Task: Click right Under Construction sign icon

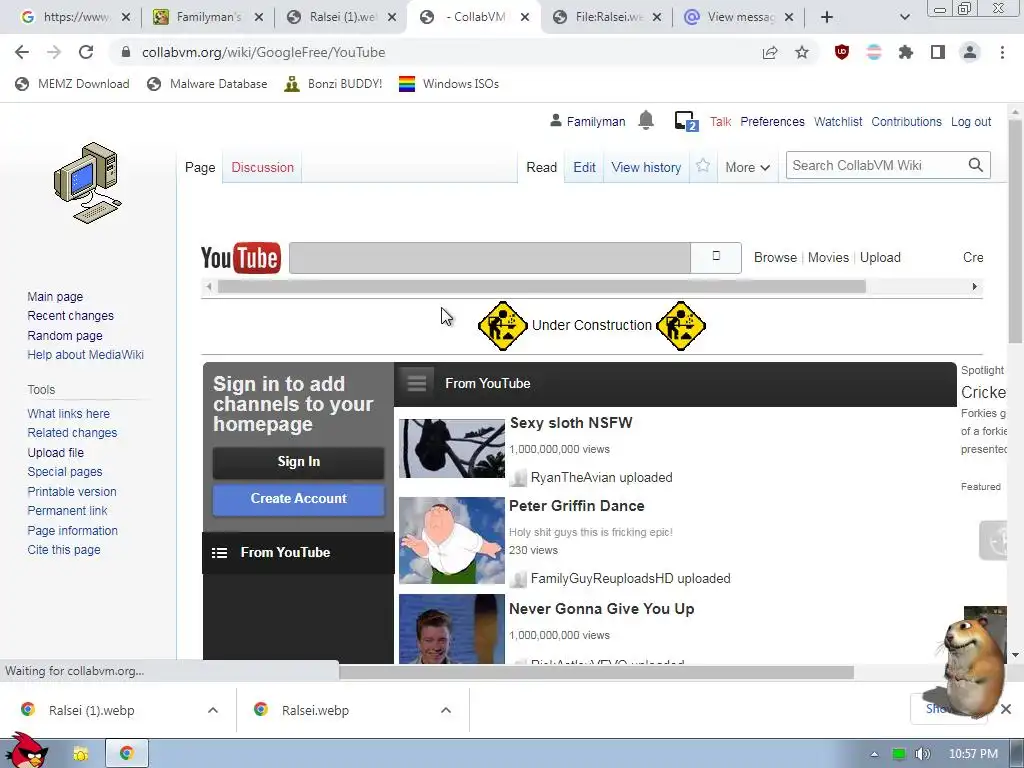Action: click(x=680, y=325)
